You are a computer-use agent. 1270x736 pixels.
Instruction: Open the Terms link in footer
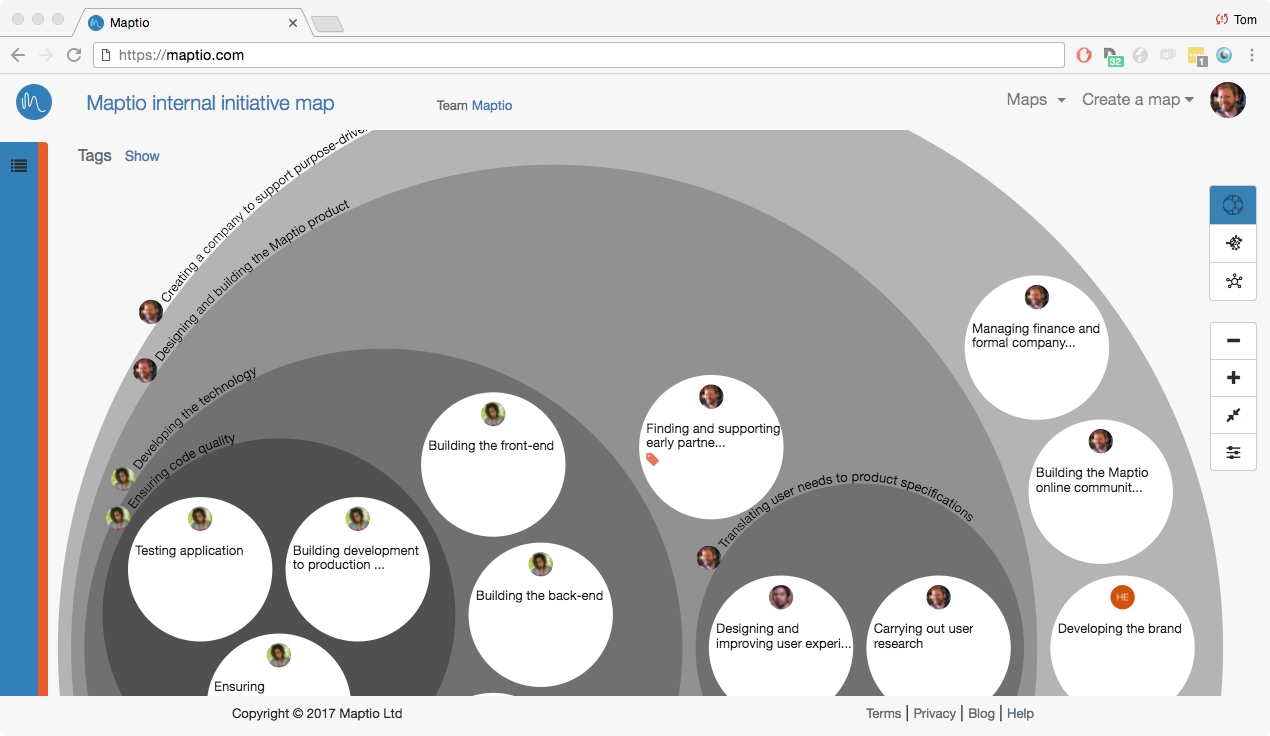[x=883, y=713]
